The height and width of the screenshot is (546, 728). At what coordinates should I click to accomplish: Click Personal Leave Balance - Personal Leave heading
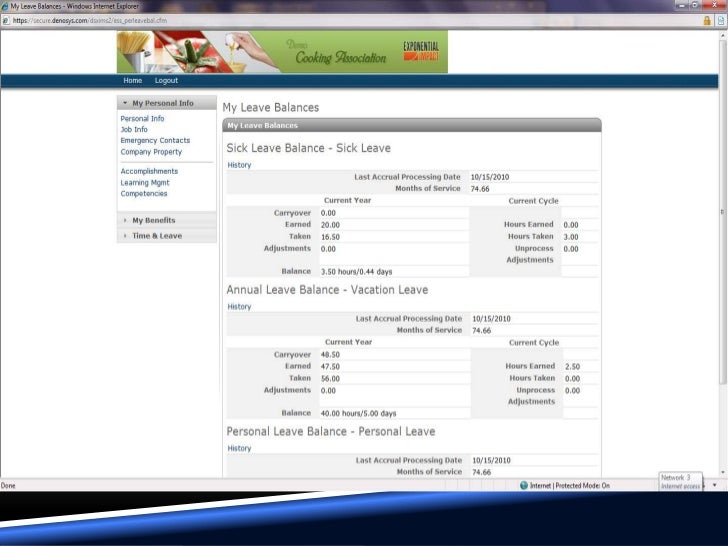[331, 431]
